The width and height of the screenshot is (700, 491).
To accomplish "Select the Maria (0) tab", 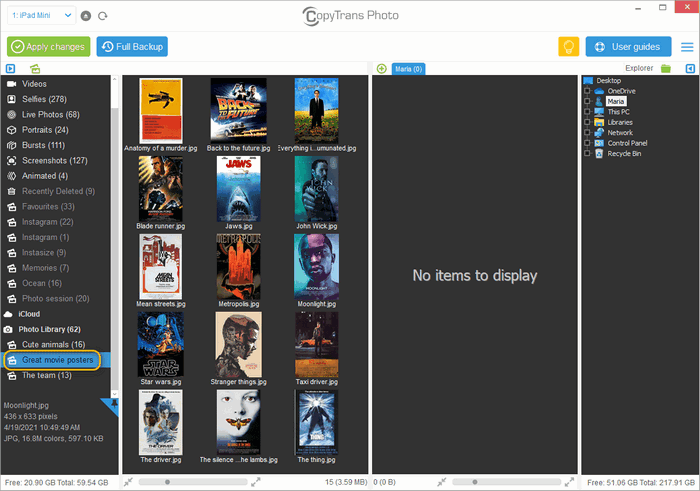I will click(408, 69).
